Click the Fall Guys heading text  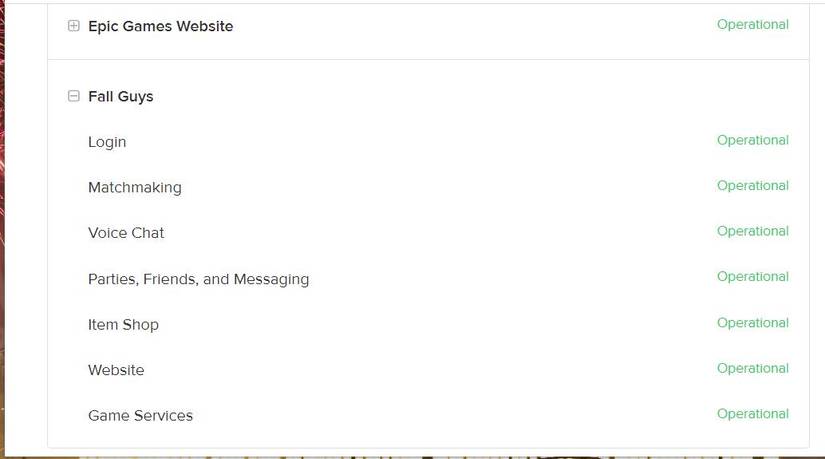click(120, 96)
